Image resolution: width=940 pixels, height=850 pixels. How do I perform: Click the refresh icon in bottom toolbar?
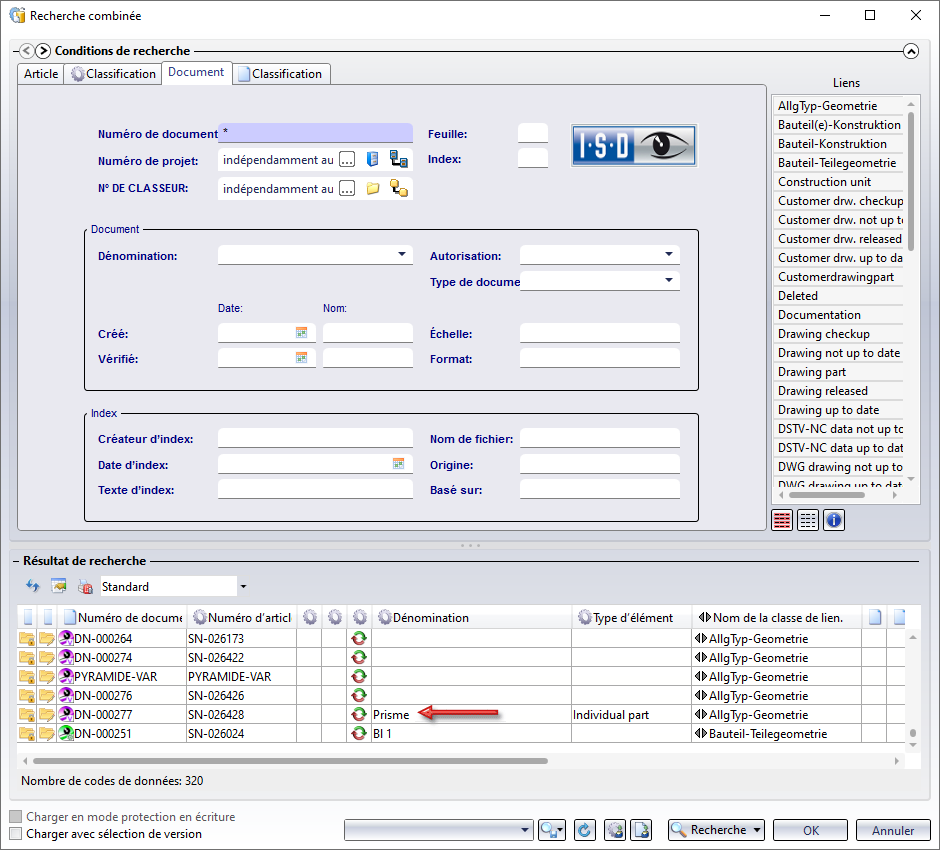click(x=586, y=830)
